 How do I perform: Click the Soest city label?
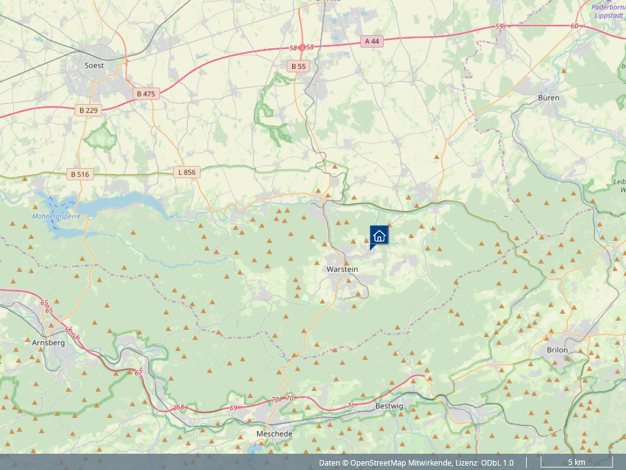click(x=94, y=65)
